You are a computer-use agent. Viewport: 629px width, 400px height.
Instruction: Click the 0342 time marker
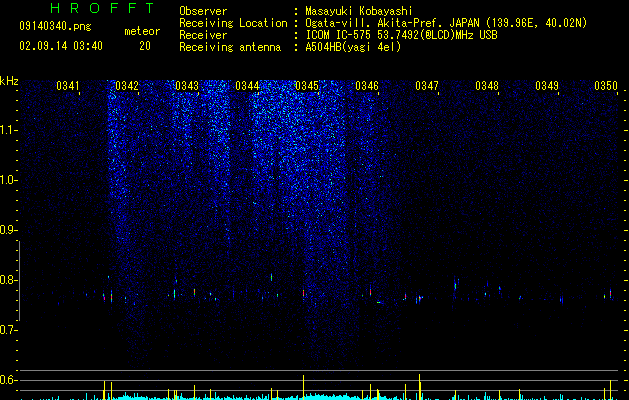pyautogui.click(x=127, y=85)
